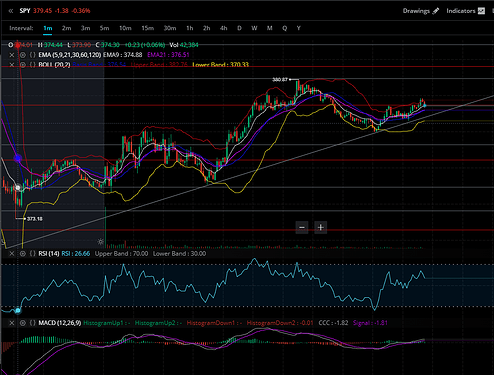Open the Drawings pencil tool
Viewport: 494px width, 375px height.
pos(436,11)
